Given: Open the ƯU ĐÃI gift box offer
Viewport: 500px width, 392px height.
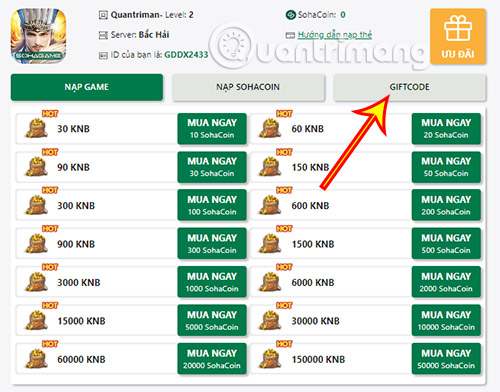Looking at the screenshot, I should (x=458, y=36).
